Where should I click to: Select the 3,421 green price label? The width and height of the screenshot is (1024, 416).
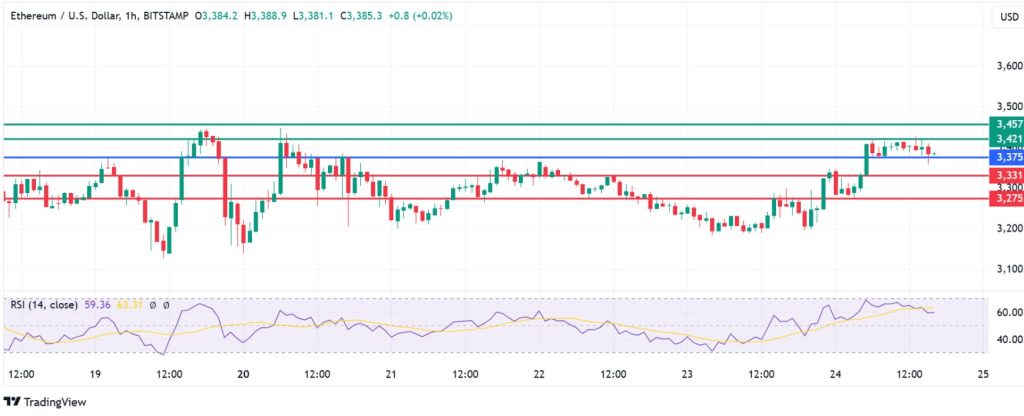click(1005, 139)
